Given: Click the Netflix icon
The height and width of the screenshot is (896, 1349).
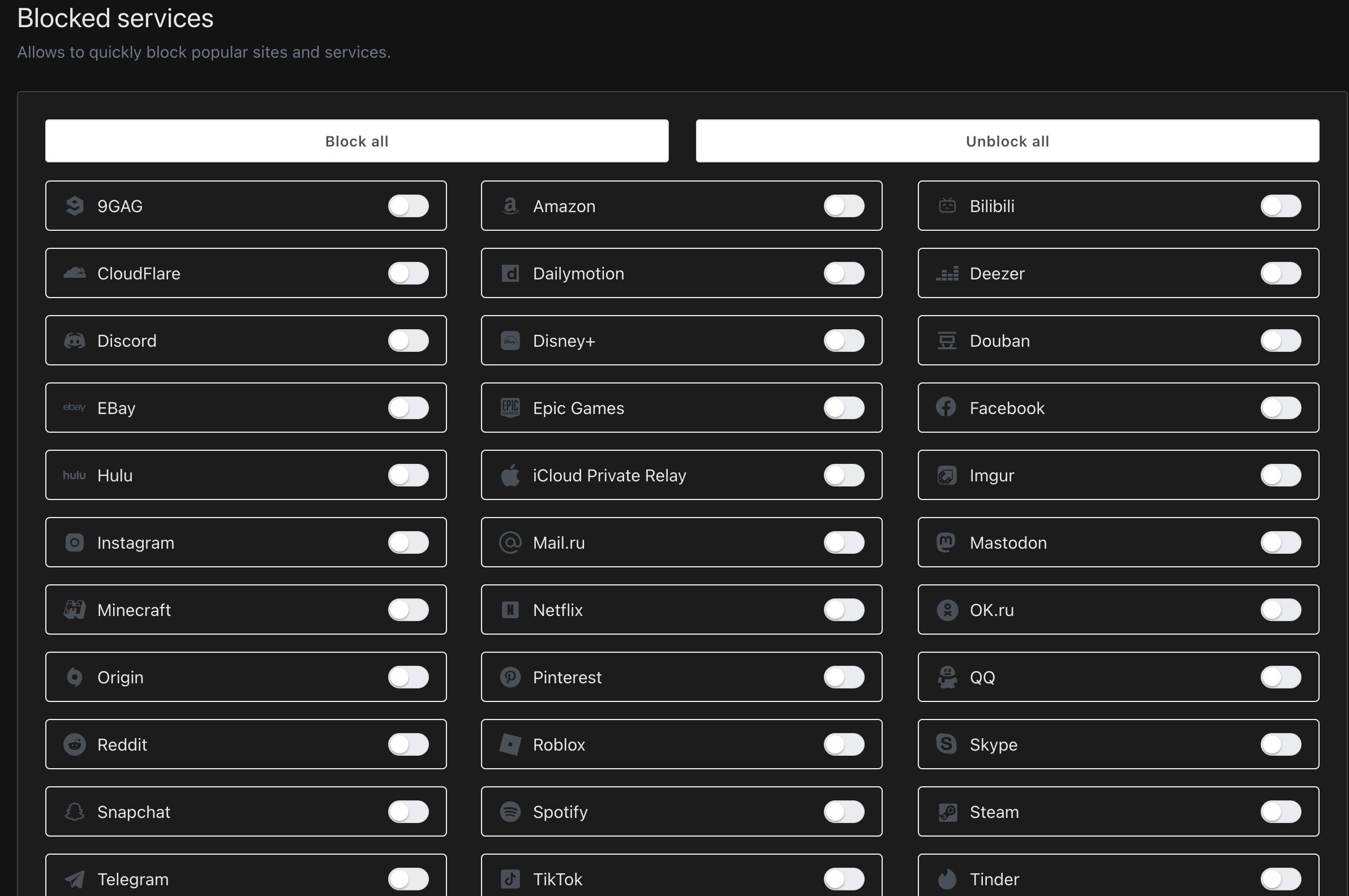Looking at the screenshot, I should (x=510, y=610).
